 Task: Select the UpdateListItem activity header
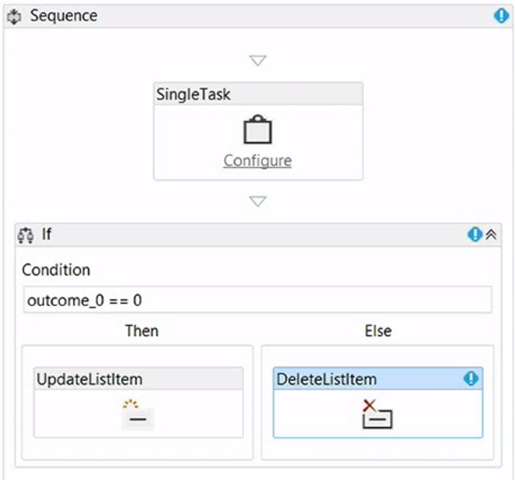(138, 379)
